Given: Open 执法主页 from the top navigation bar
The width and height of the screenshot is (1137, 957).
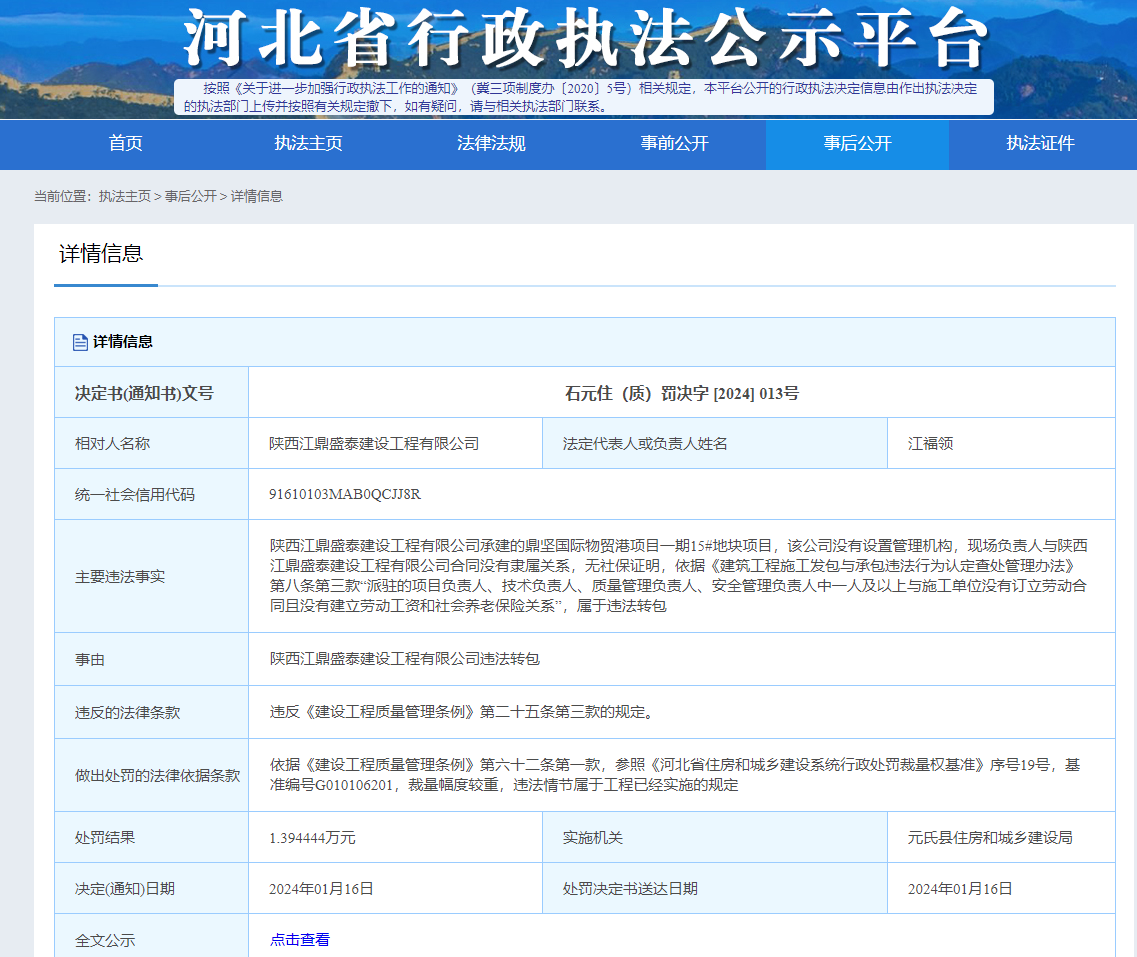Looking at the screenshot, I should 308,144.
